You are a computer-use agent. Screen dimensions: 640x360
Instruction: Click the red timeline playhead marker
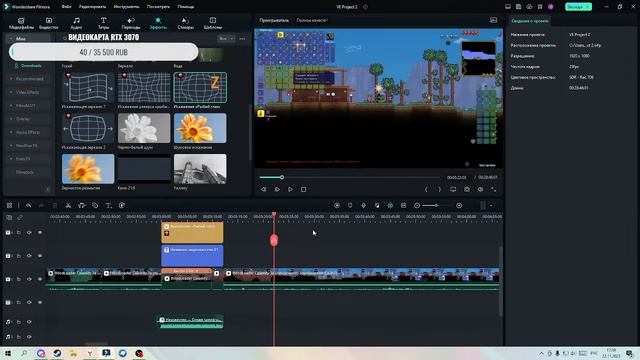pos(274,240)
